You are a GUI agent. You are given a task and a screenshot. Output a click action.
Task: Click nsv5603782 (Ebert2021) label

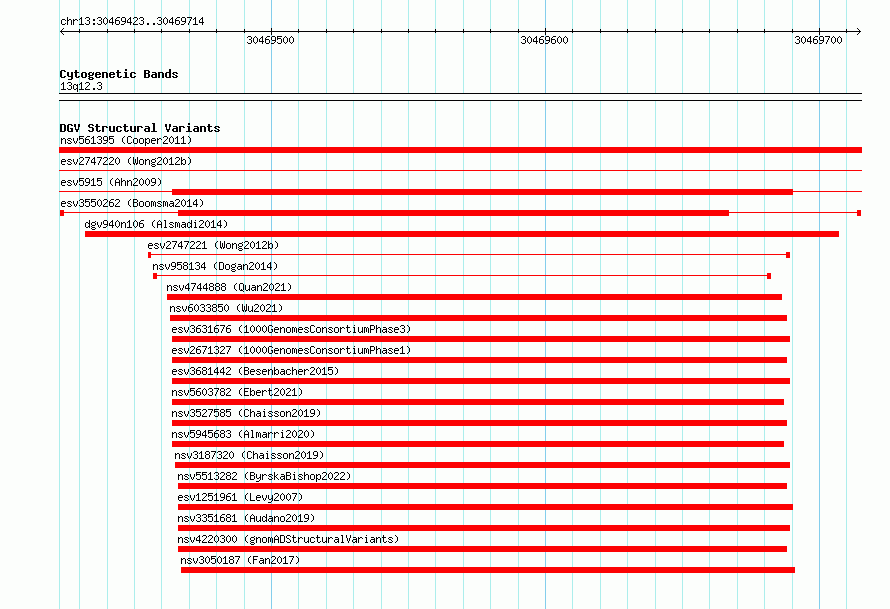click(237, 392)
